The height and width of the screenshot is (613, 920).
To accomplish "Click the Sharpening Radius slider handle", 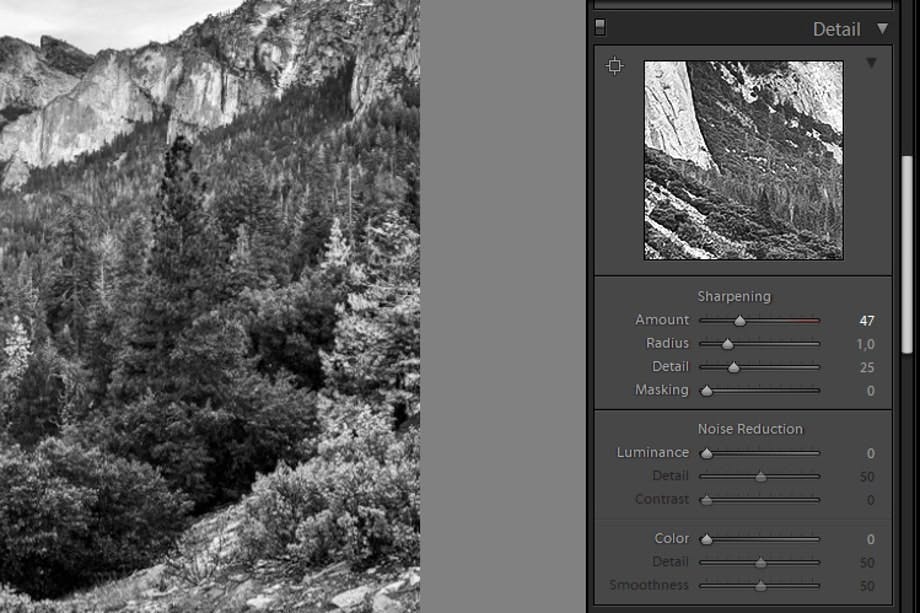I will tap(728, 344).
